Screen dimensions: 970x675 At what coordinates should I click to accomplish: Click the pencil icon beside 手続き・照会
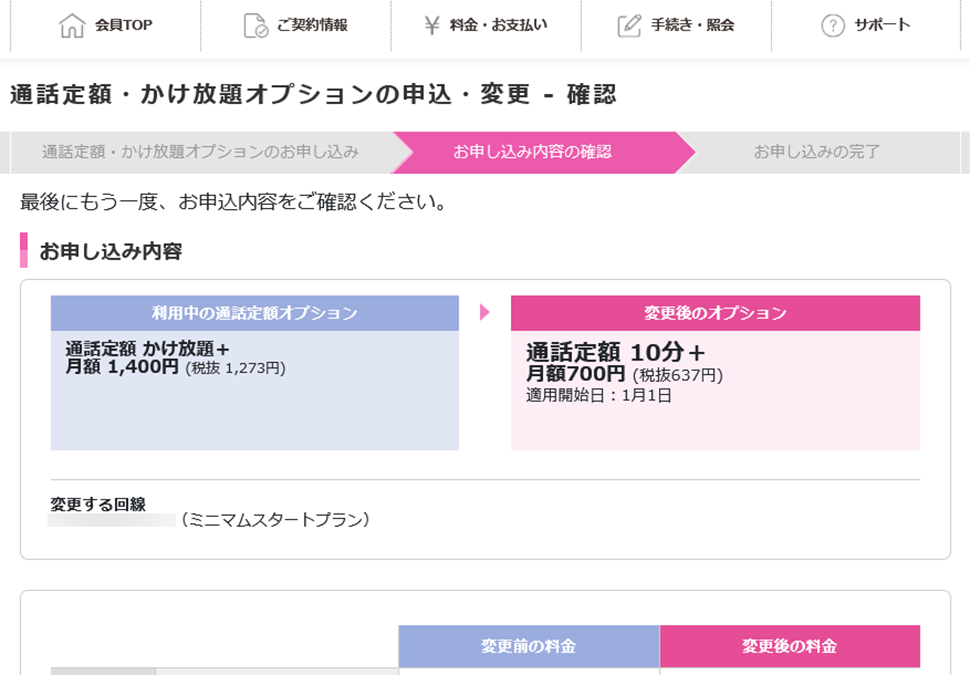629,26
